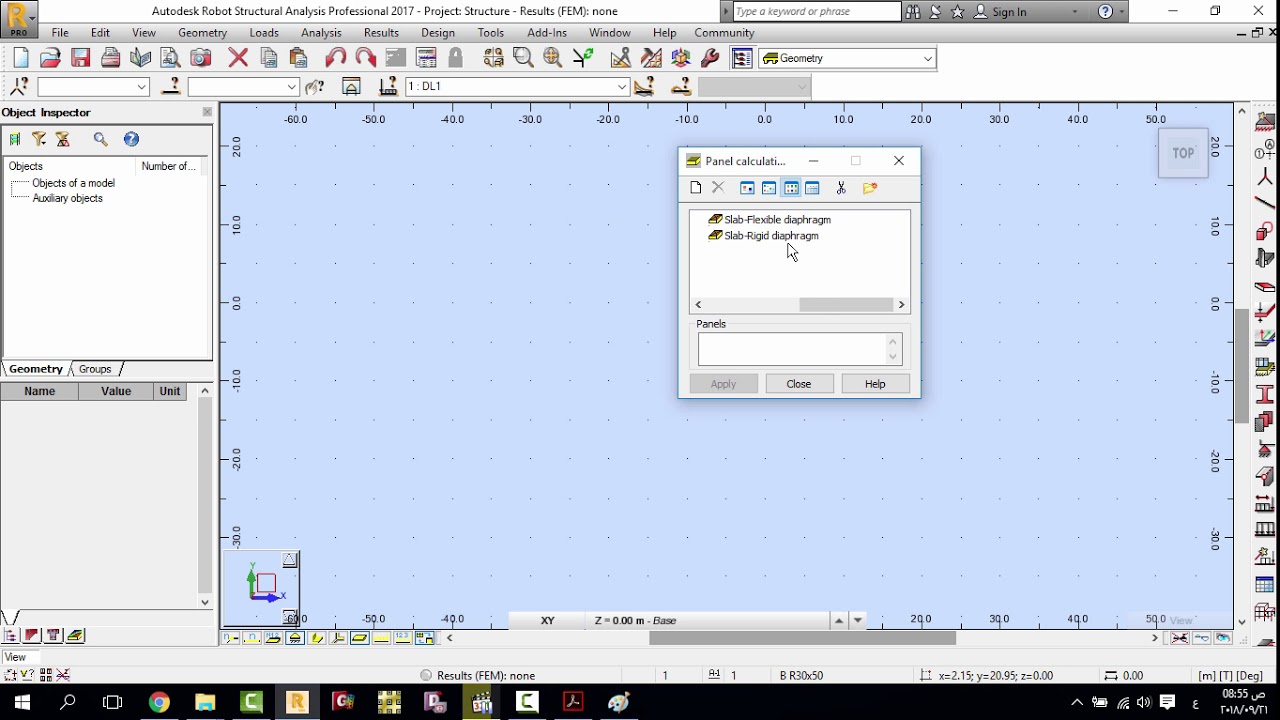Image resolution: width=1280 pixels, height=720 pixels.
Task: Click scissors icon in Panel calculation dialog
Action: 841,188
